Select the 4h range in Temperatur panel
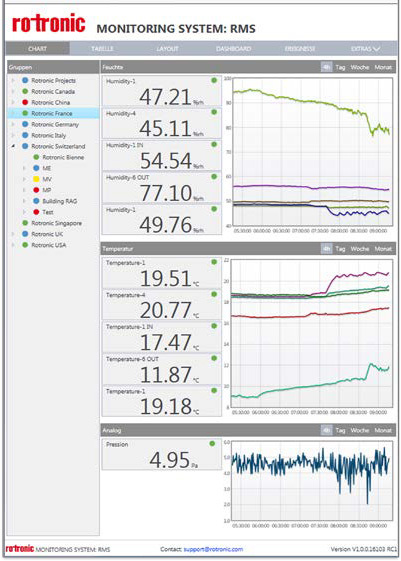The height and width of the screenshot is (561, 401). pos(326,249)
